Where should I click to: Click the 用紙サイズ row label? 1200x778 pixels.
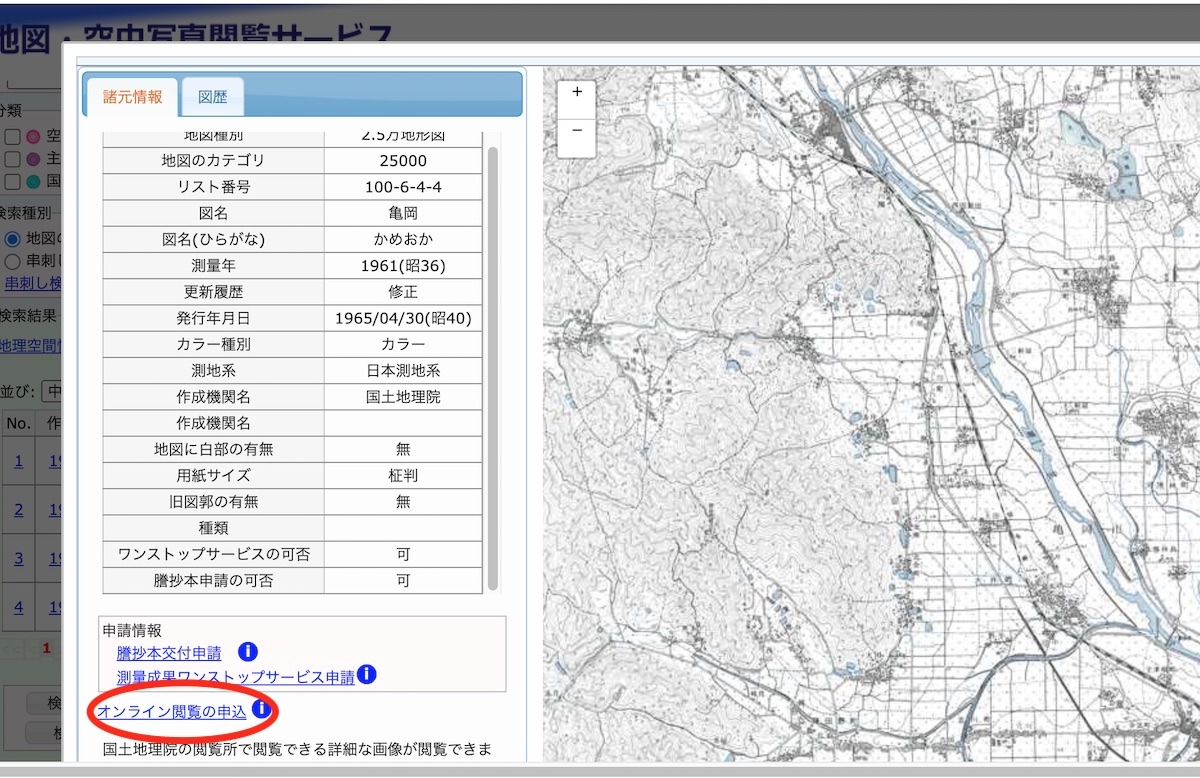[213, 475]
